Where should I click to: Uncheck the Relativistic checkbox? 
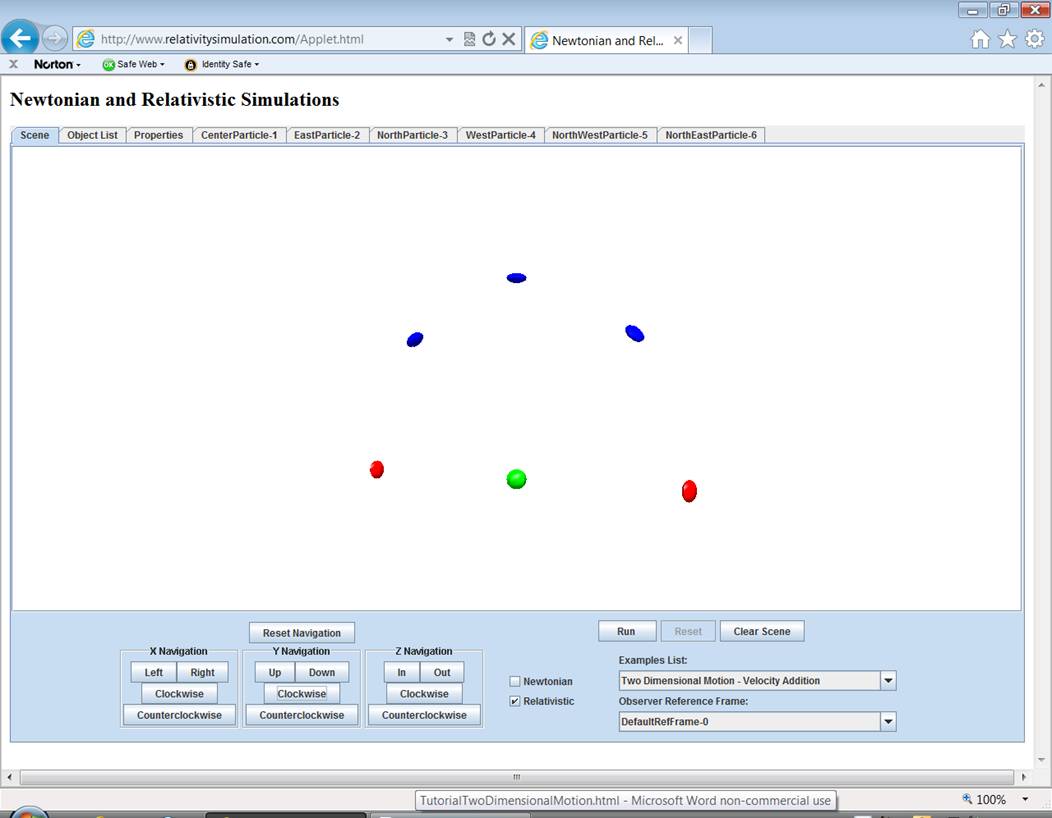tap(515, 701)
